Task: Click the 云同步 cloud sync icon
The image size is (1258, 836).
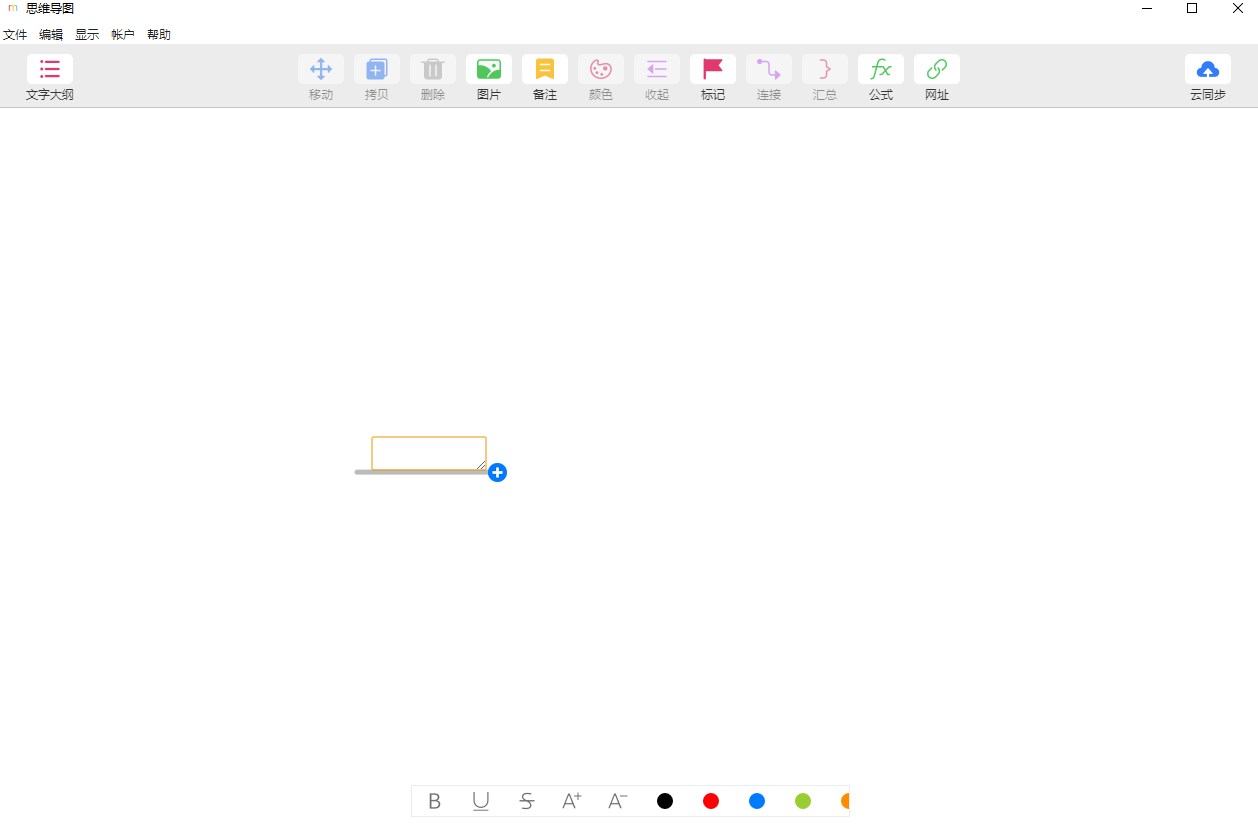Action: [x=1208, y=70]
